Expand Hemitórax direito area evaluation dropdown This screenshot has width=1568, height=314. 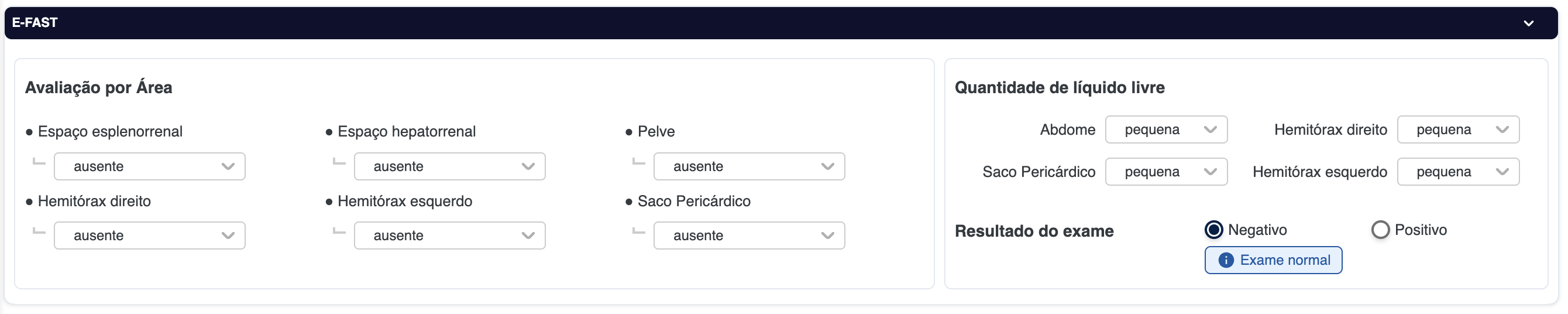[149, 235]
